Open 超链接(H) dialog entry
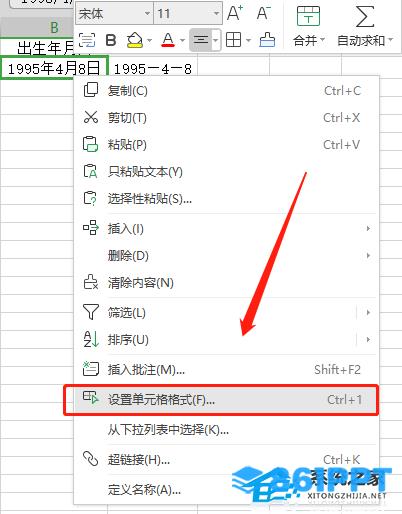Screen dimensions: 402x514 tap(226, 460)
